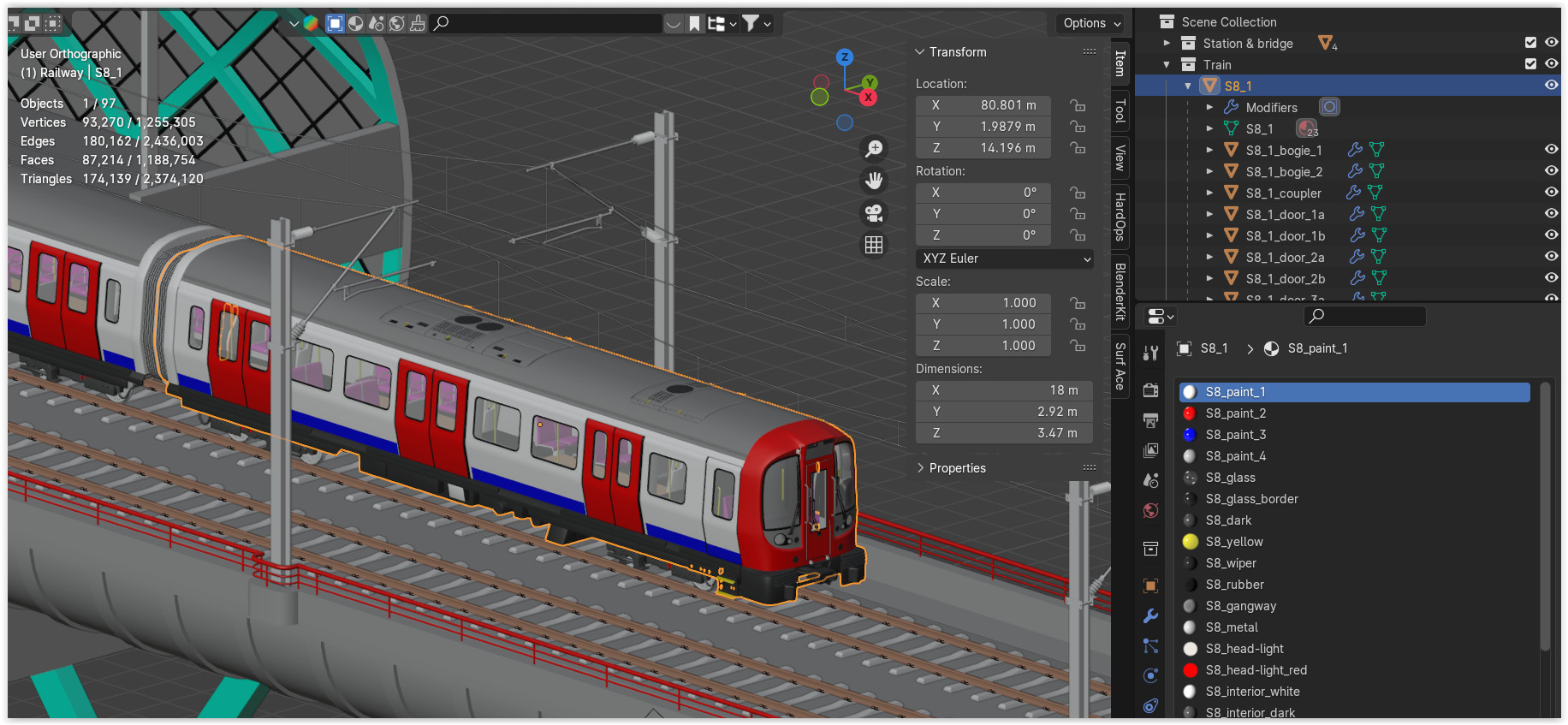This screenshot has height=725, width=1568.
Task: Expand Modifiers under S8_1
Action: 1209,107
